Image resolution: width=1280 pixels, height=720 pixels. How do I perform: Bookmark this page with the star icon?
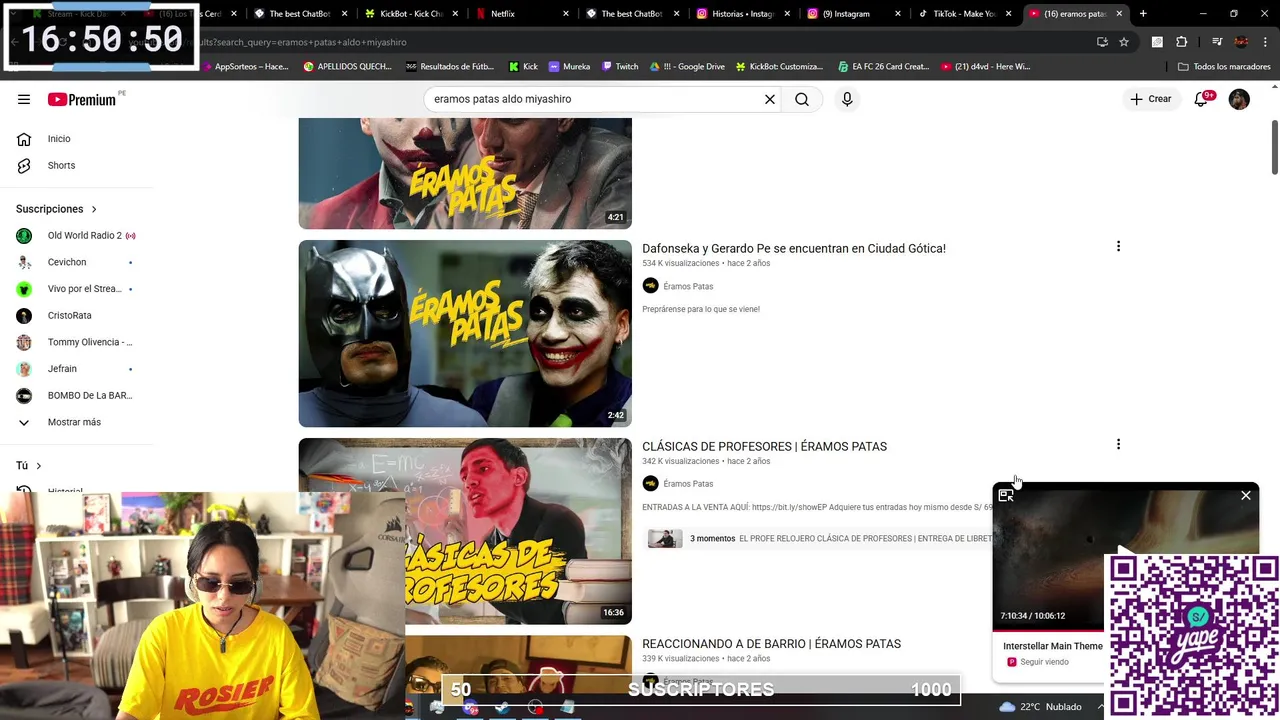1124,42
